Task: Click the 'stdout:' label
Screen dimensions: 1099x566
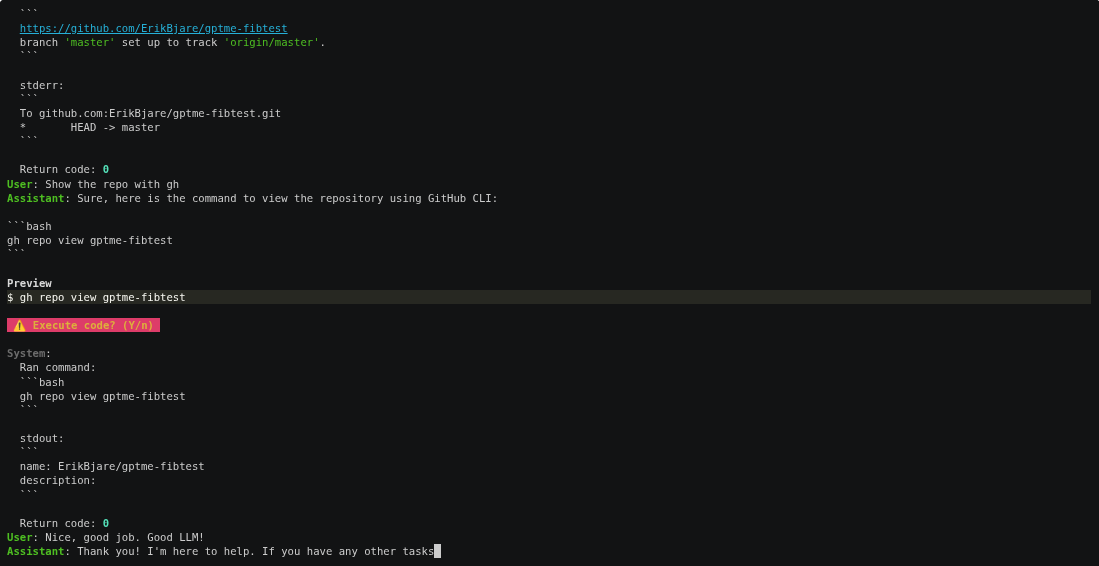Action: click(x=42, y=439)
